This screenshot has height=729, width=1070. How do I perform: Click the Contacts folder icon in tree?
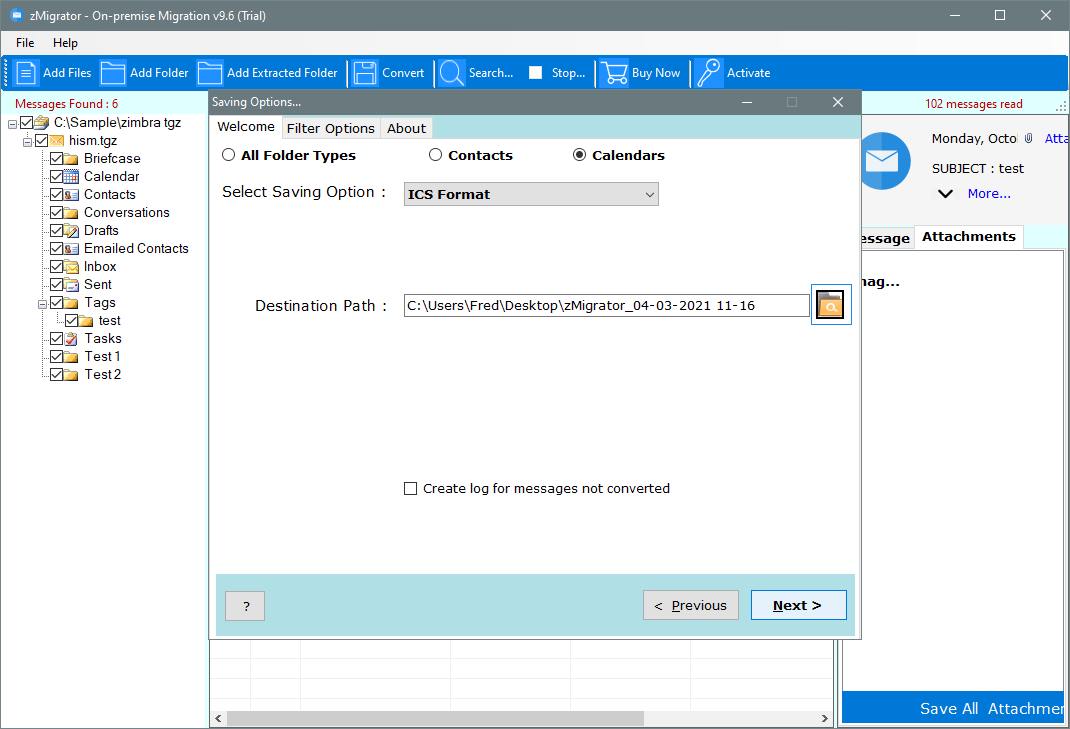pyautogui.click(x=72, y=195)
